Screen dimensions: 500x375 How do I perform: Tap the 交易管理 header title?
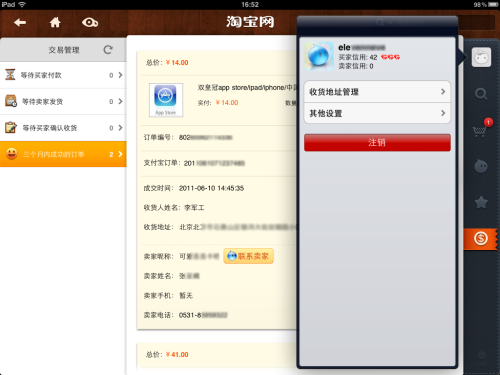click(64, 50)
